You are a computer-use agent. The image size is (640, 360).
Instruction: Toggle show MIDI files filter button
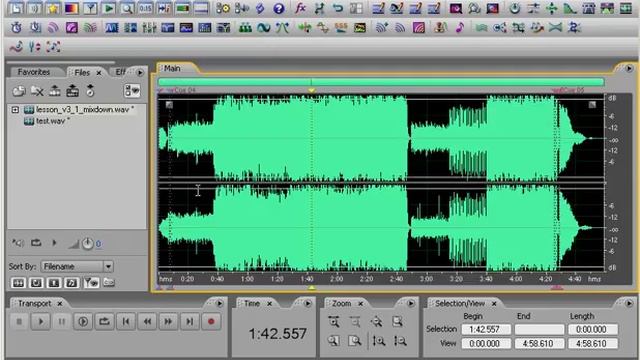[x=72, y=282]
